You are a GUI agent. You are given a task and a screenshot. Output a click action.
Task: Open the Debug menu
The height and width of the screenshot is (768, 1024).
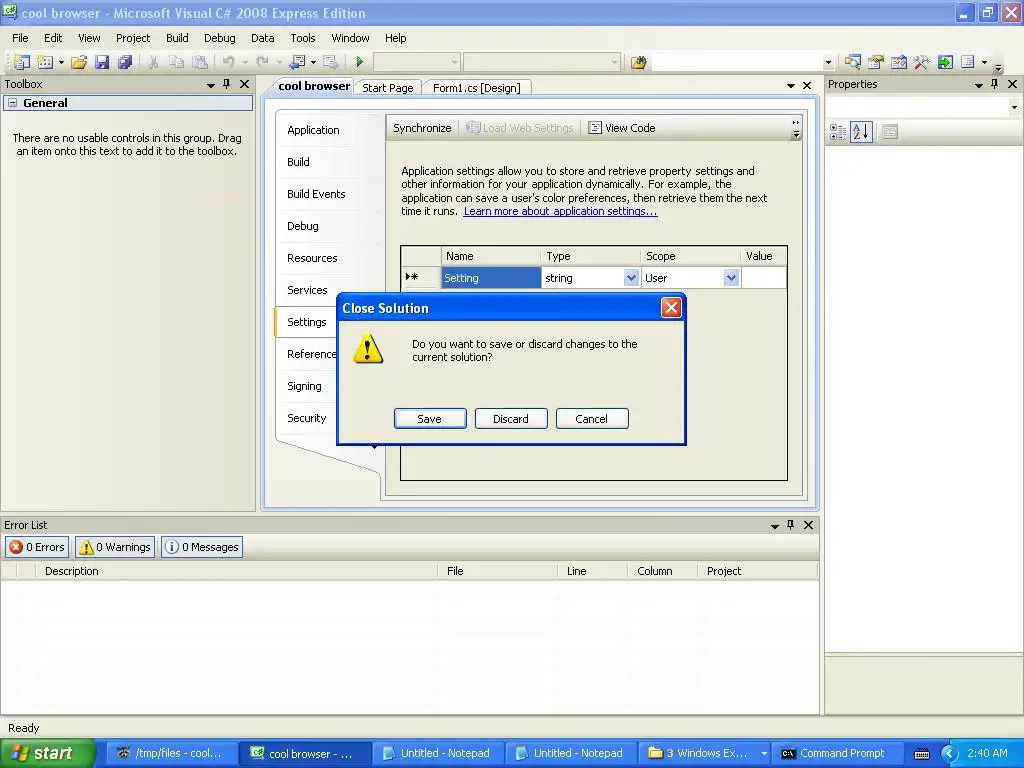219,38
